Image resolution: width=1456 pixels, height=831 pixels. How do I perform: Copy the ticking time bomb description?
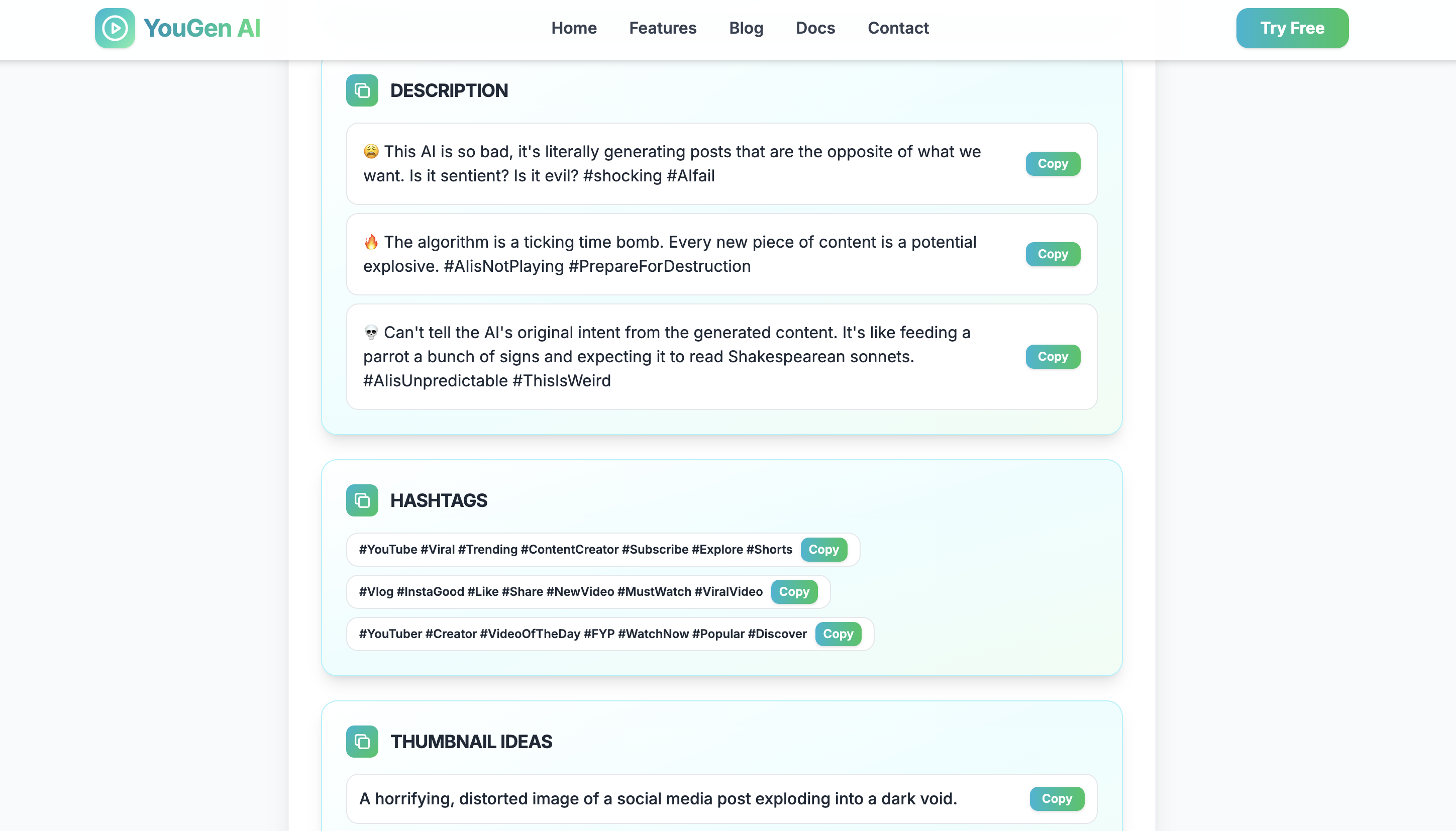[x=1052, y=254]
